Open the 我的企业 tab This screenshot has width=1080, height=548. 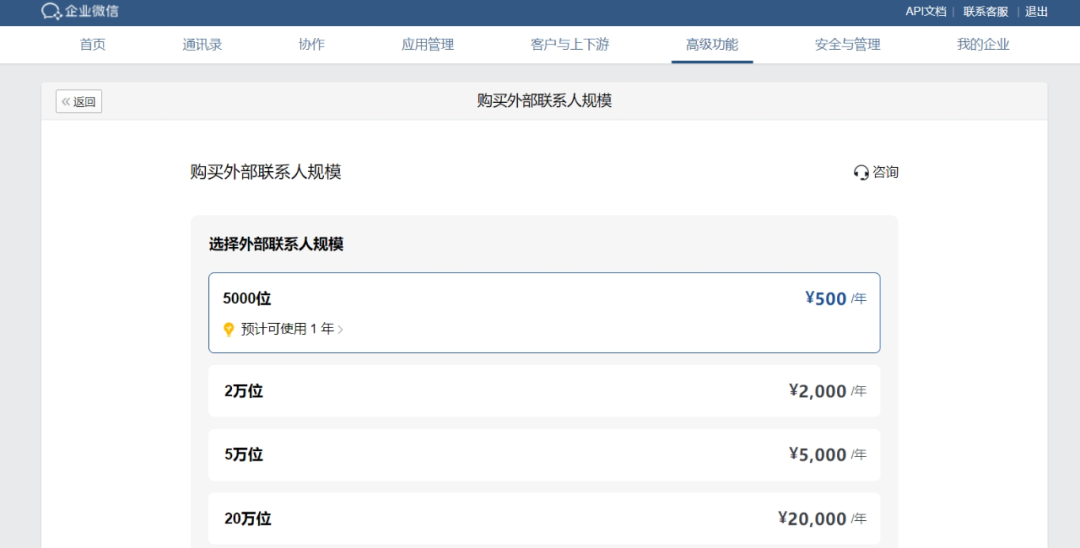pos(983,45)
